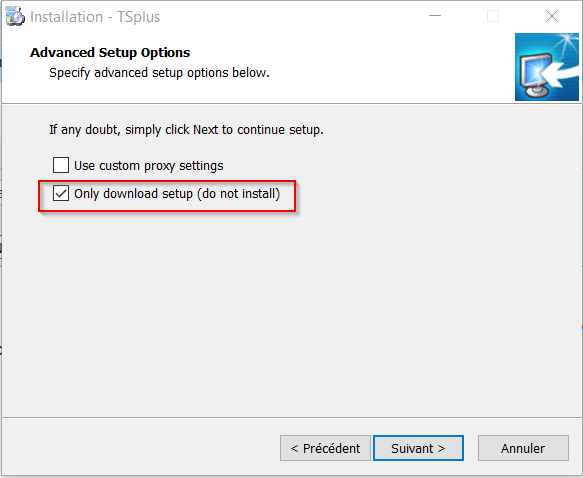
Task: Click the "Specify advanced setup options below." subtitle
Action: [159, 73]
